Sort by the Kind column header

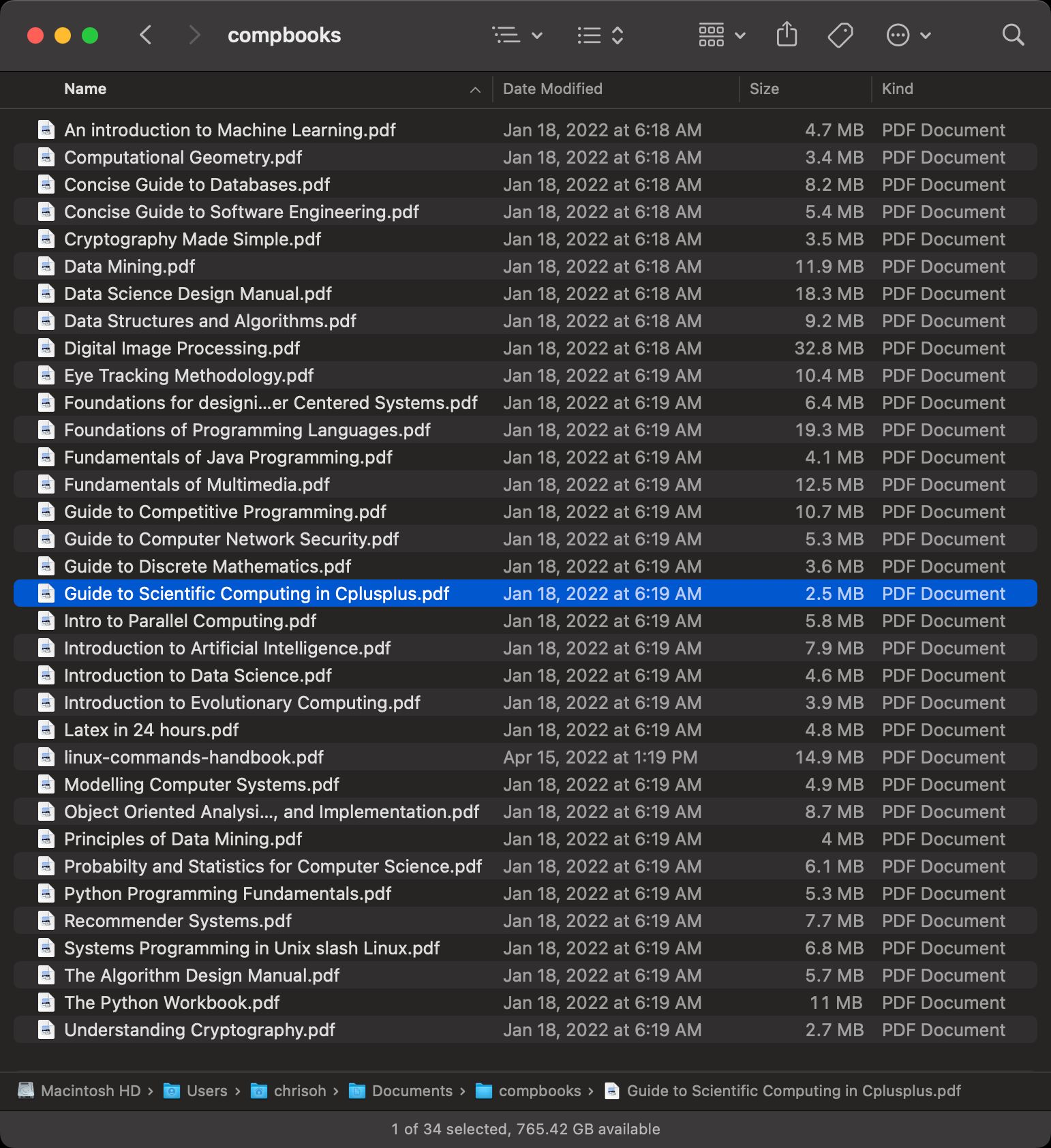898,89
